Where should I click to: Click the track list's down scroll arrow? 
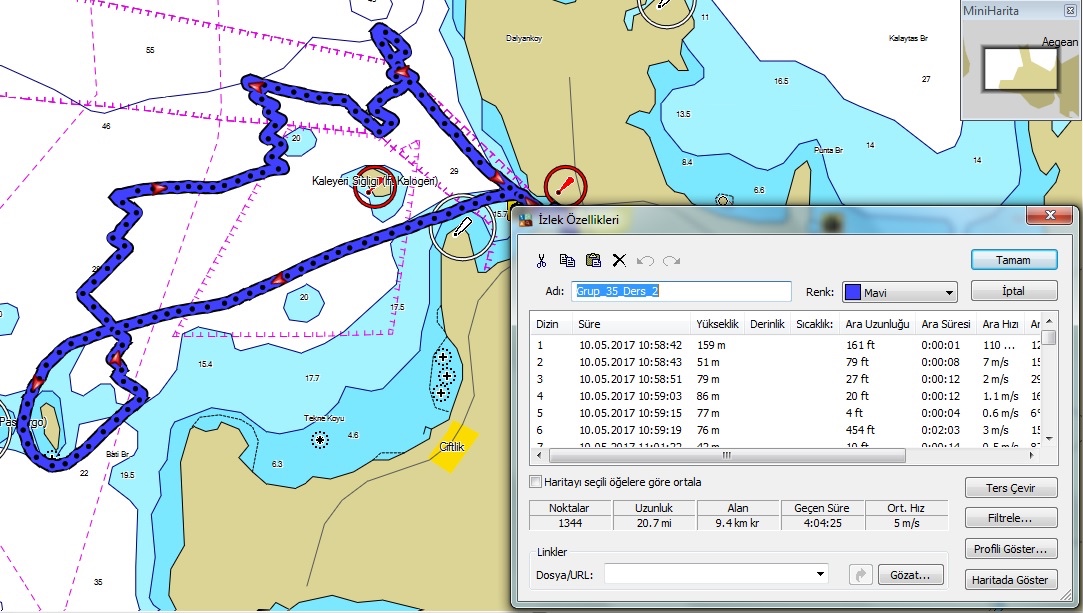click(1049, 439)
